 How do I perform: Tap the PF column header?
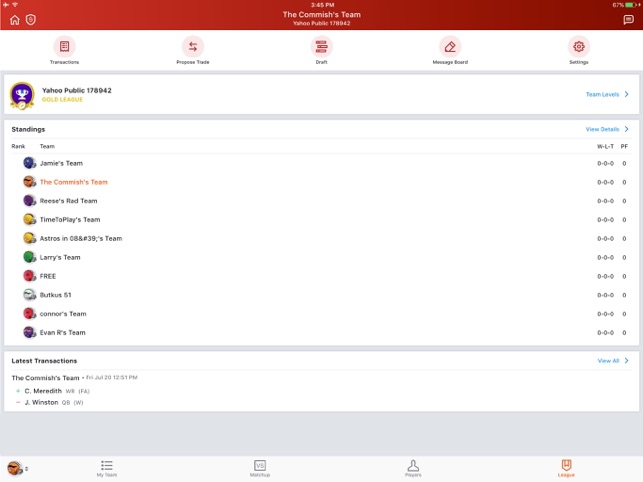point(624,146)
